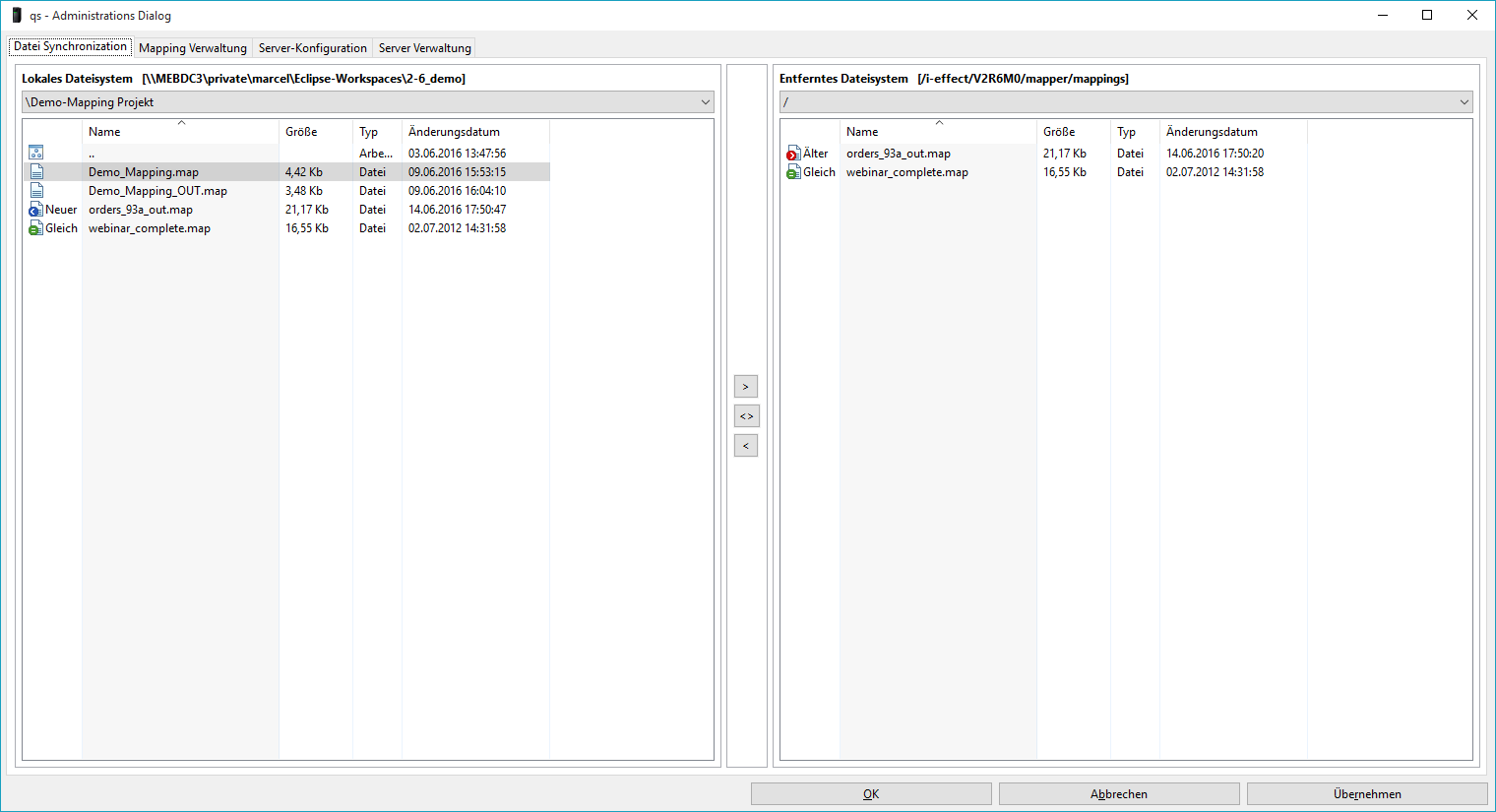Open the remote directory path dropdown

coord(1464,102)
